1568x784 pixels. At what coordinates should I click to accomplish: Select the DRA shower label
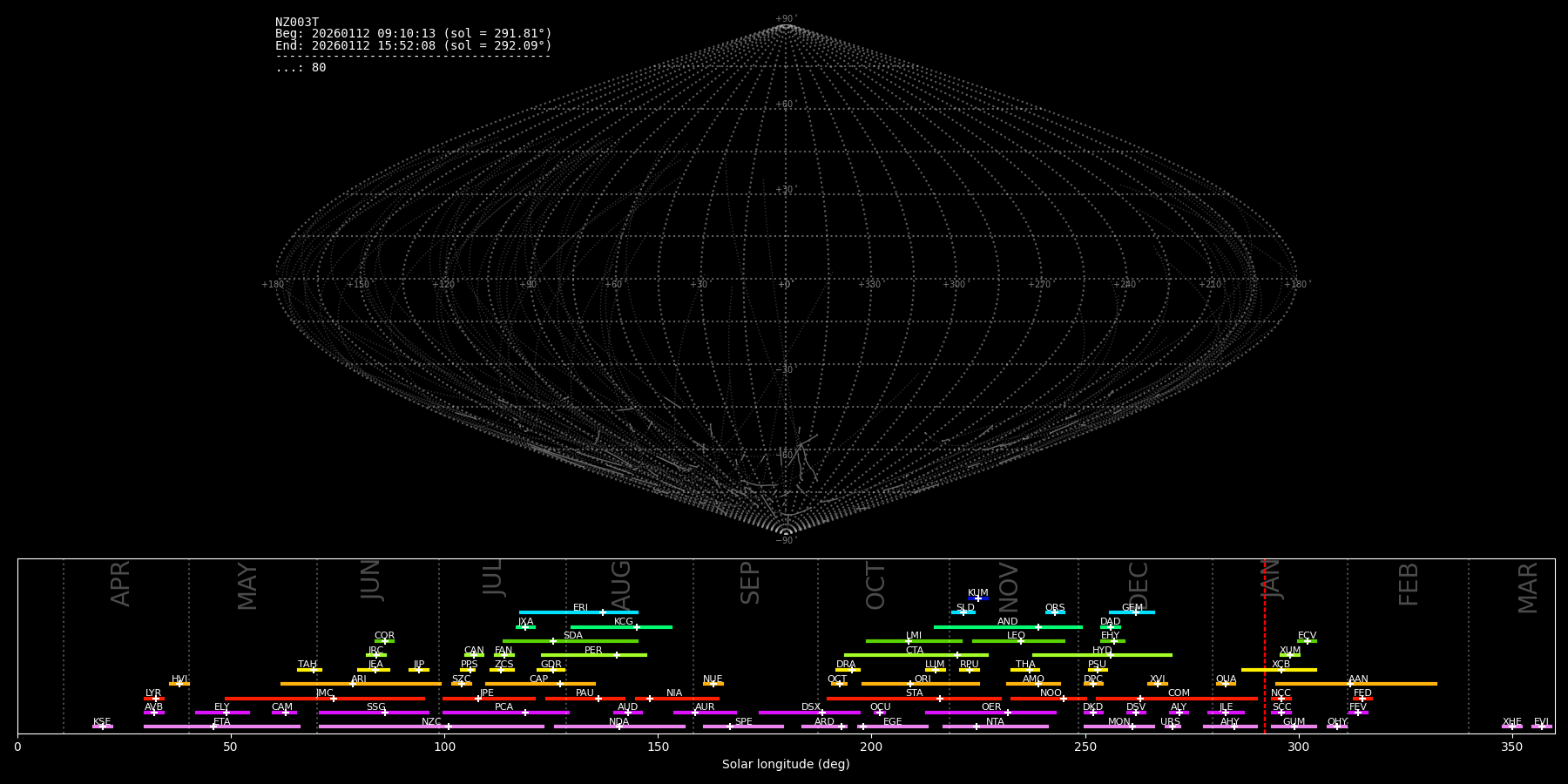(x=846, y=665)
